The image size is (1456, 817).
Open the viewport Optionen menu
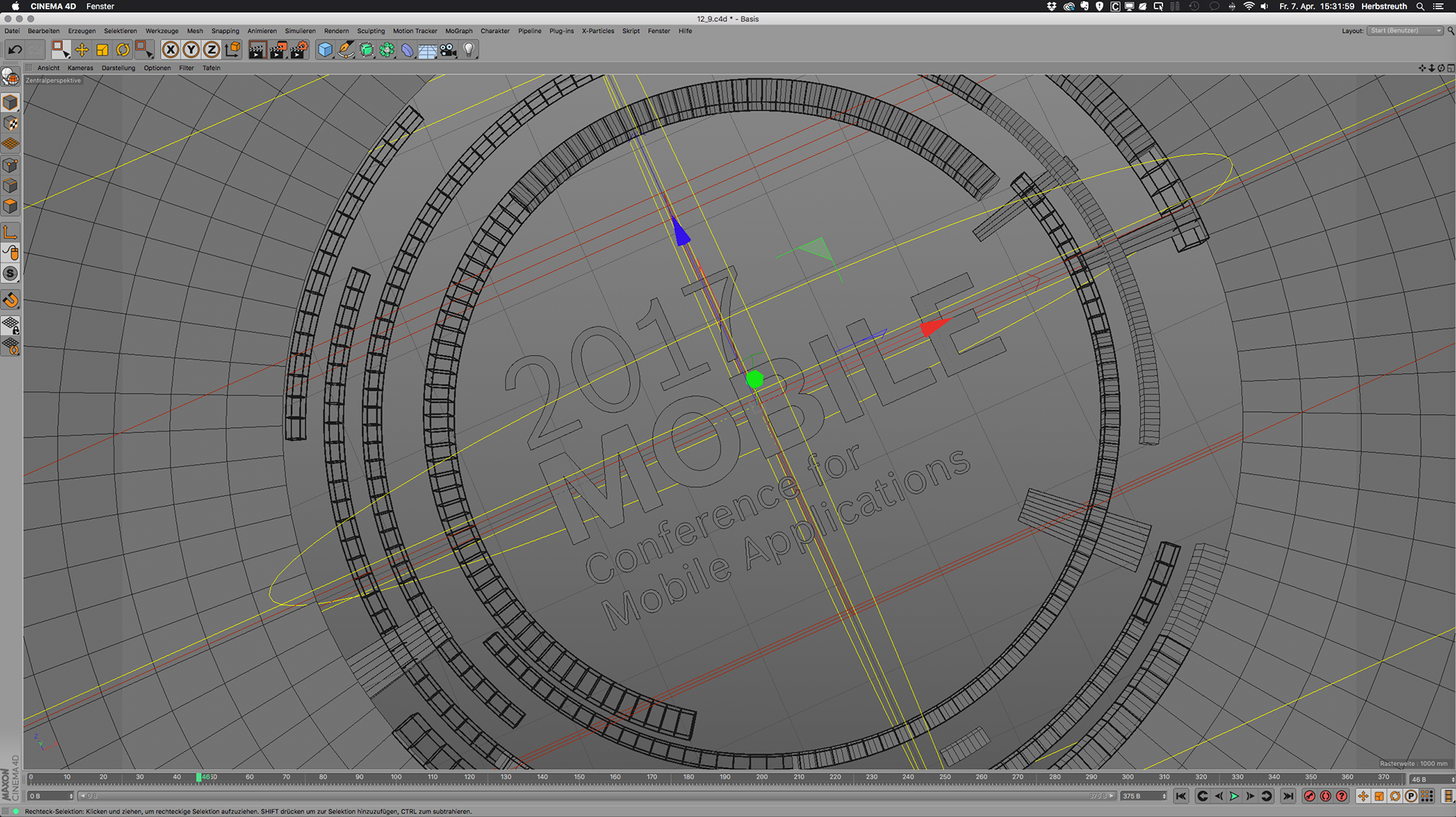pos(157,68)
